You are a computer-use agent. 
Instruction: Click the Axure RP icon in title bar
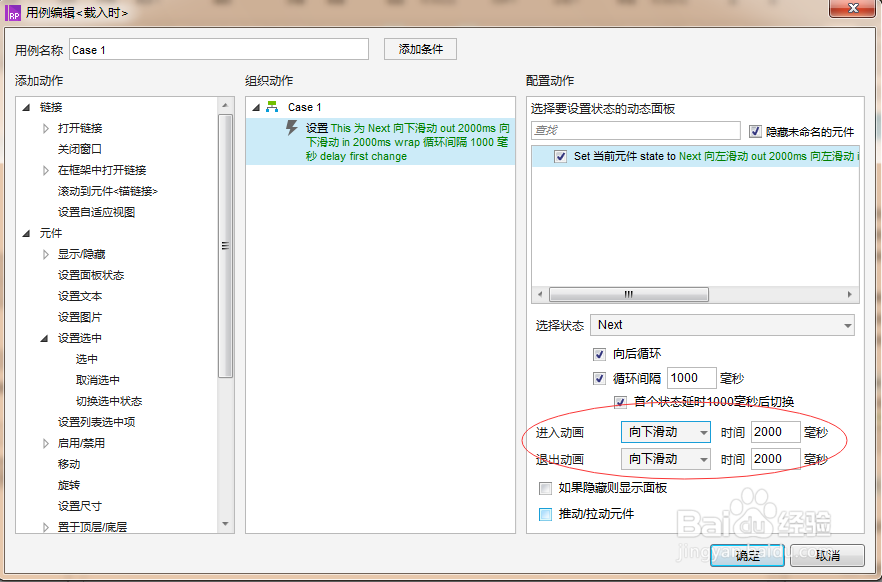pos(13,12)
